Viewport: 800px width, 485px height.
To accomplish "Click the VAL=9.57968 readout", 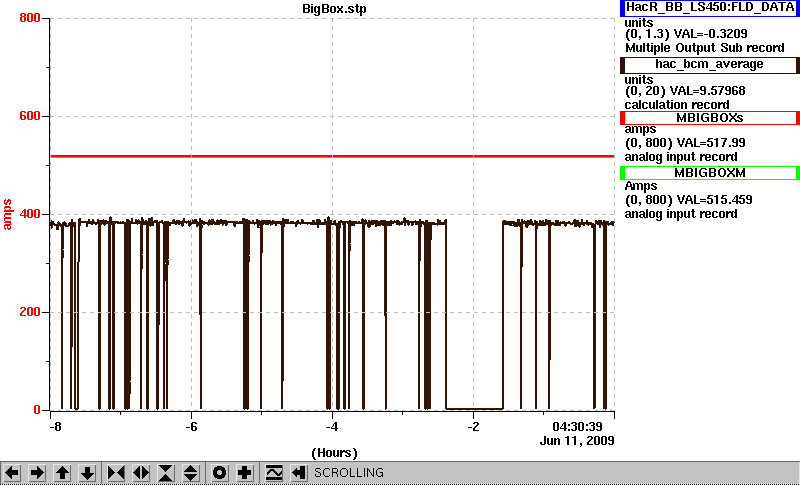I will coord(710,91).
